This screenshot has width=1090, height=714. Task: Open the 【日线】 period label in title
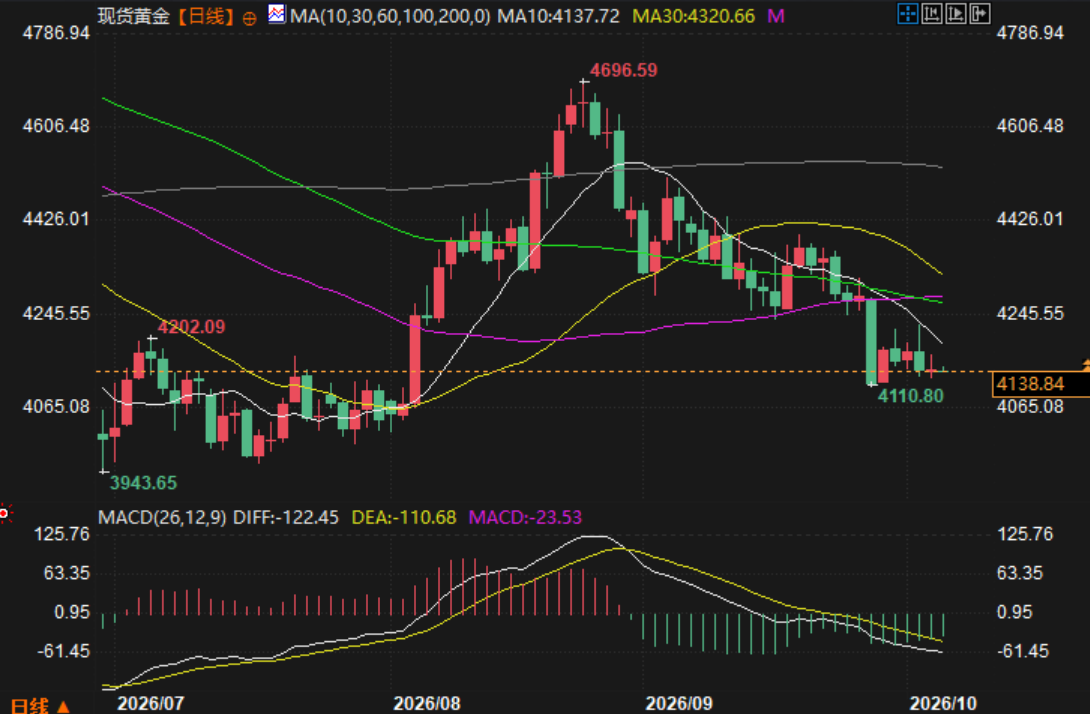(205, 16)
